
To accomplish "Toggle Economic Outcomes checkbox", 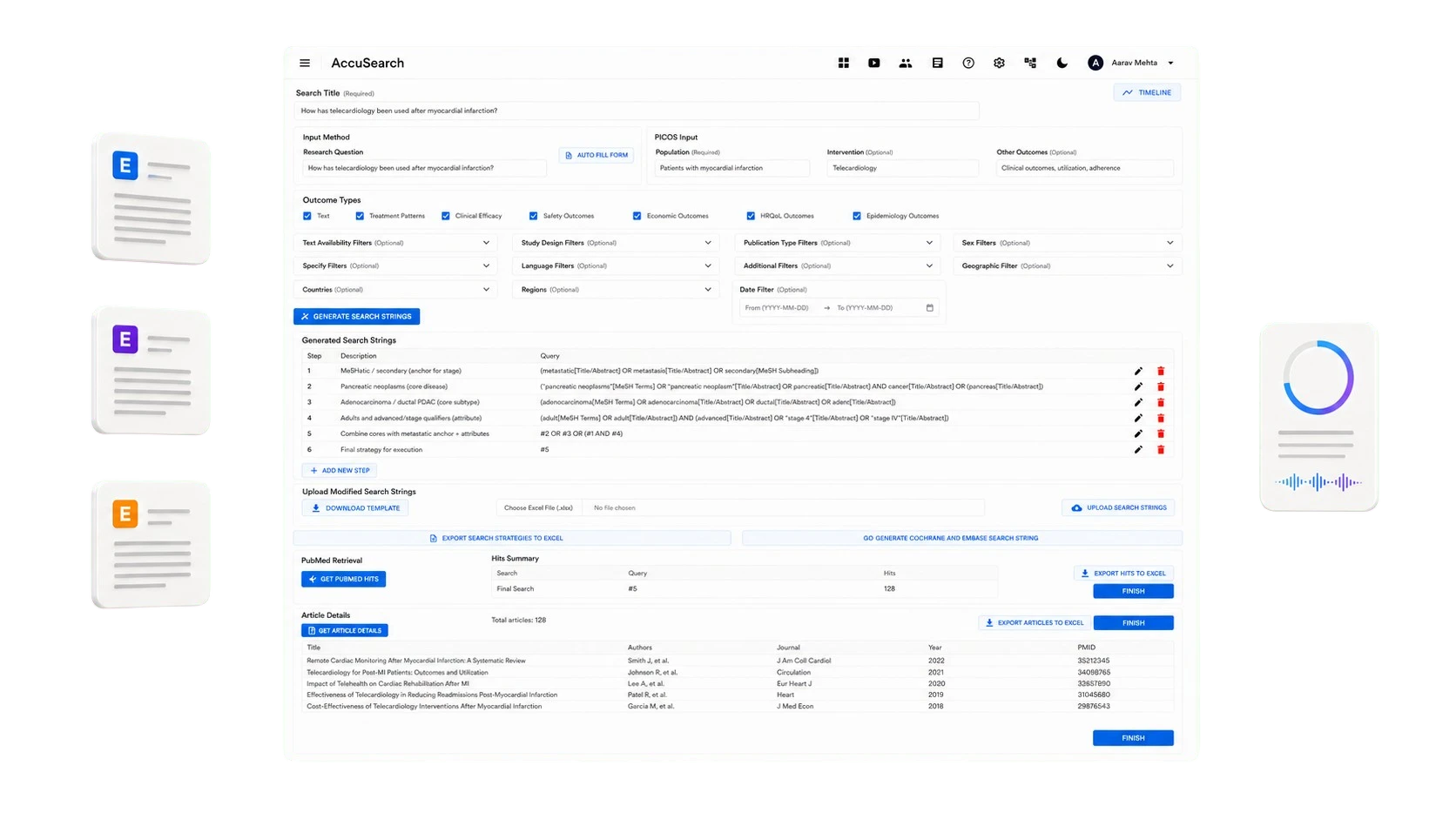I will click(x=637, y=216).
